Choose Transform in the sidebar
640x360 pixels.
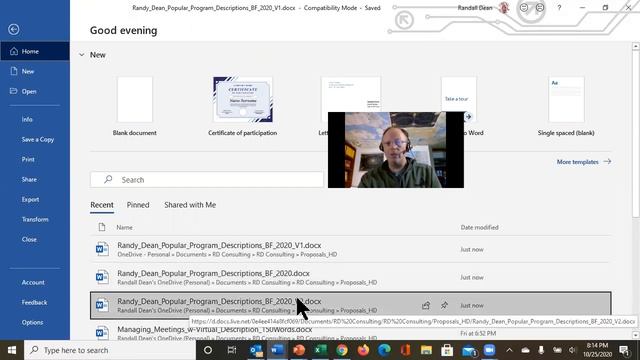35,220
